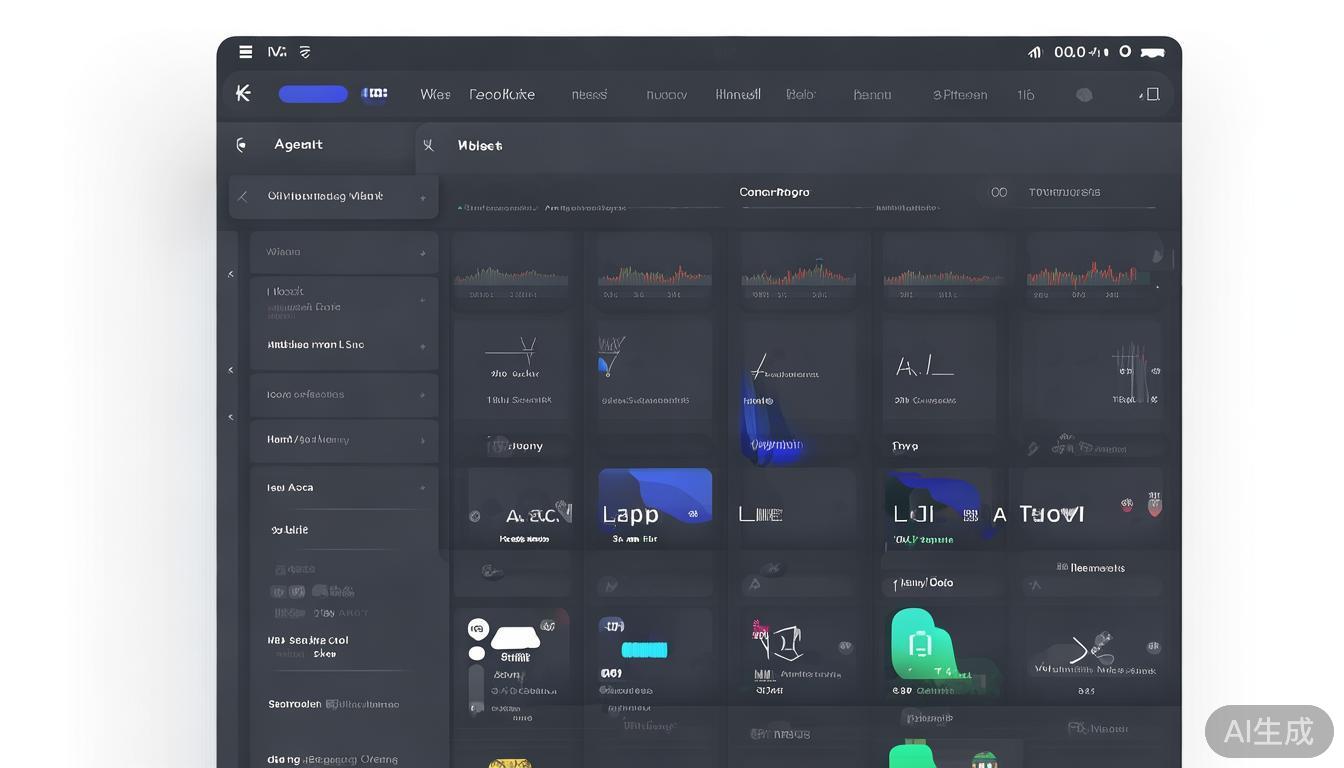The image size is (1344, 768).
Task: Click the Conarhogro header label
Action: pyautogui.click(x=774, y=192)
